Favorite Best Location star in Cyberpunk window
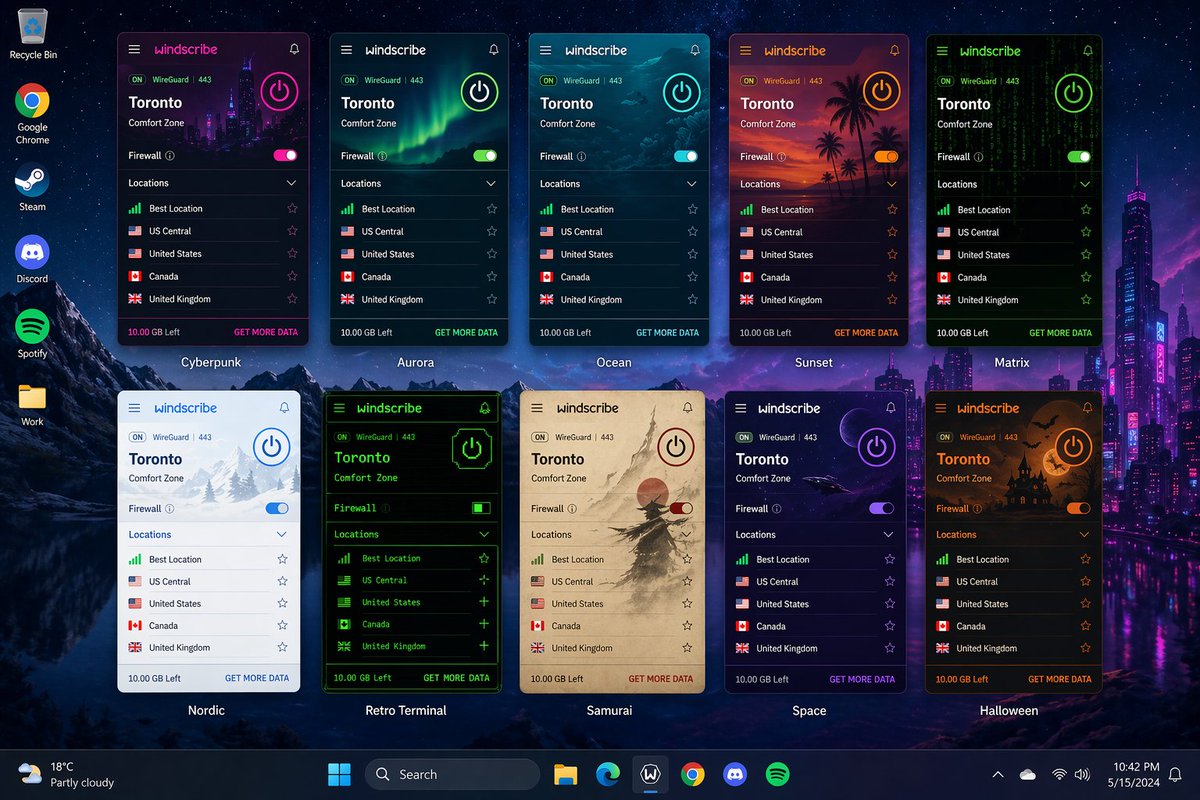This screenshot has height=800, width=1200. point(292,208)
